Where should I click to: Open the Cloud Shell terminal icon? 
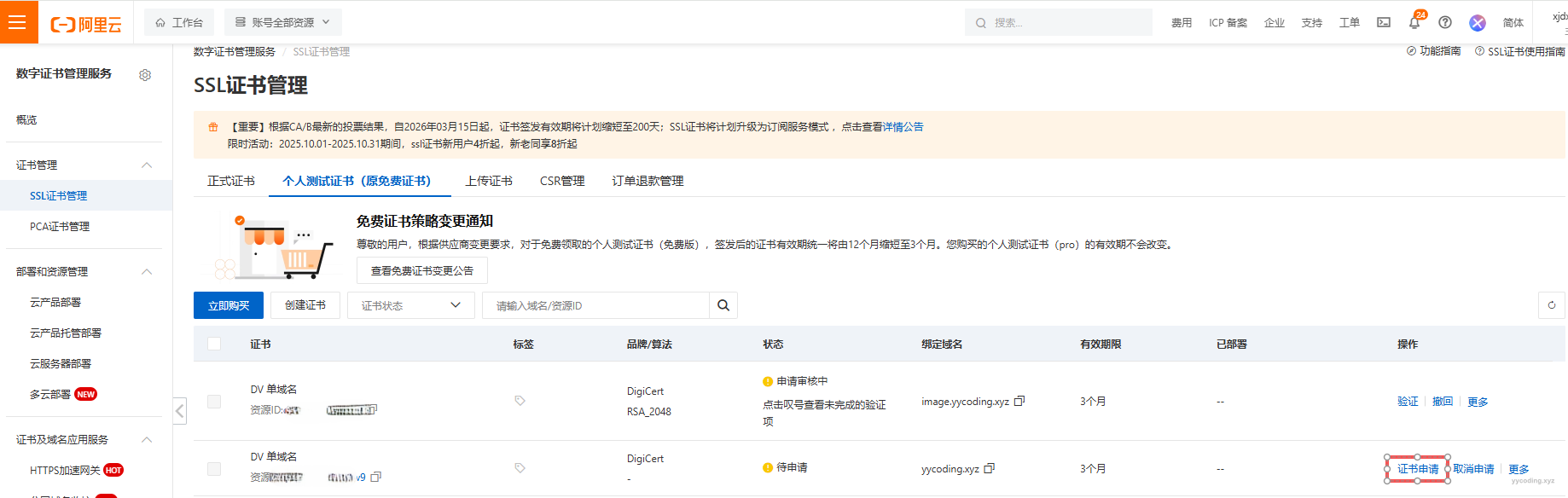pyautogui.click(x=1383, y=23)
